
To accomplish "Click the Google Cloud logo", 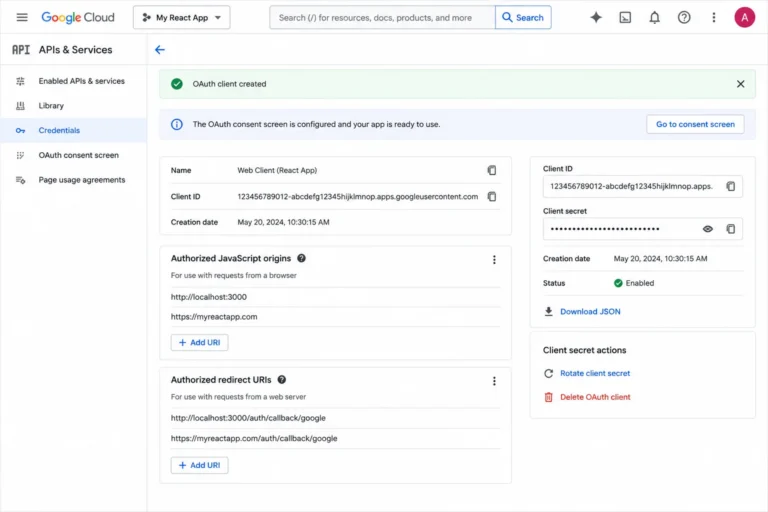I will tap(78, 18).
